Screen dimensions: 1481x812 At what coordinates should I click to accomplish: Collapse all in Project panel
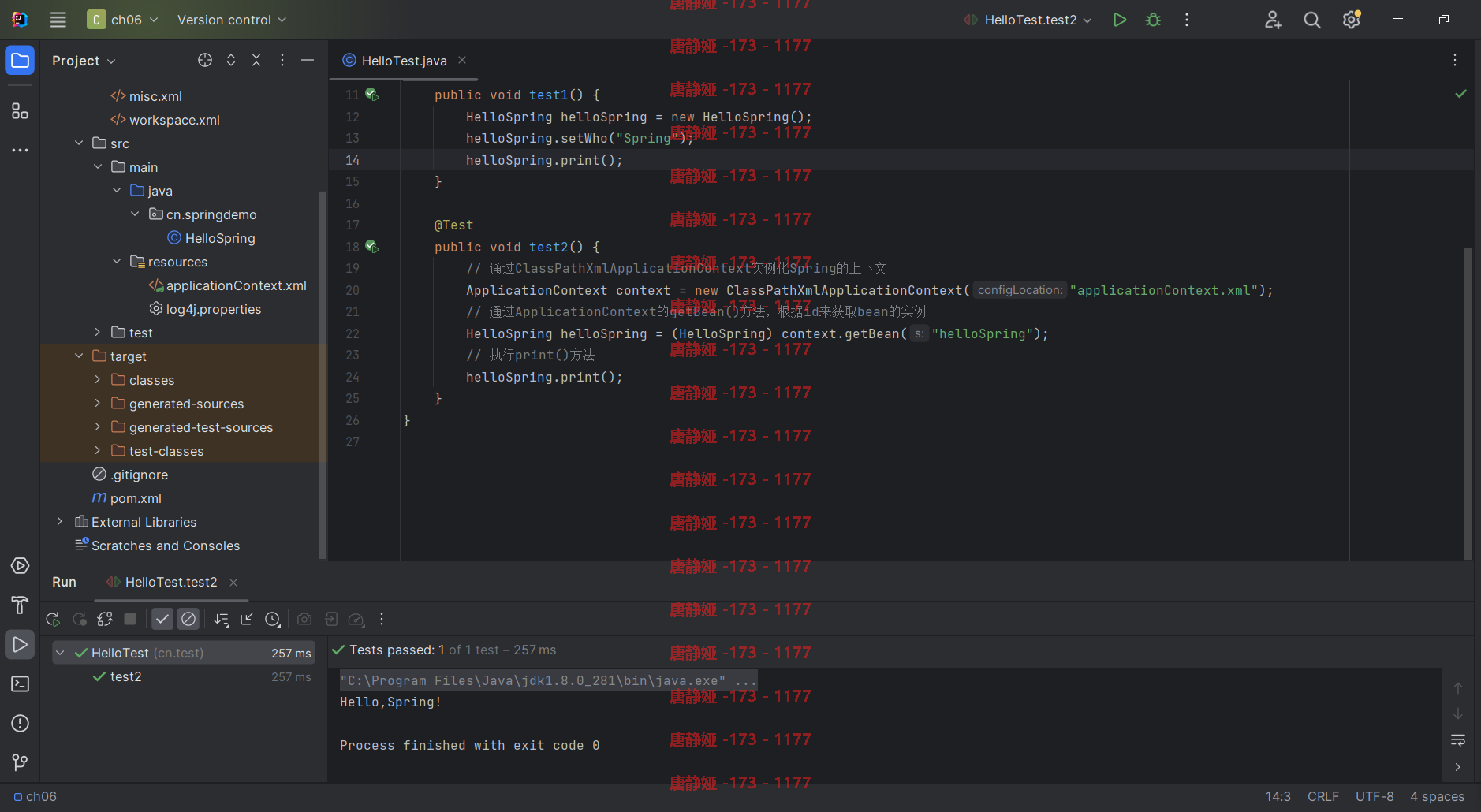tap(256, 60)
